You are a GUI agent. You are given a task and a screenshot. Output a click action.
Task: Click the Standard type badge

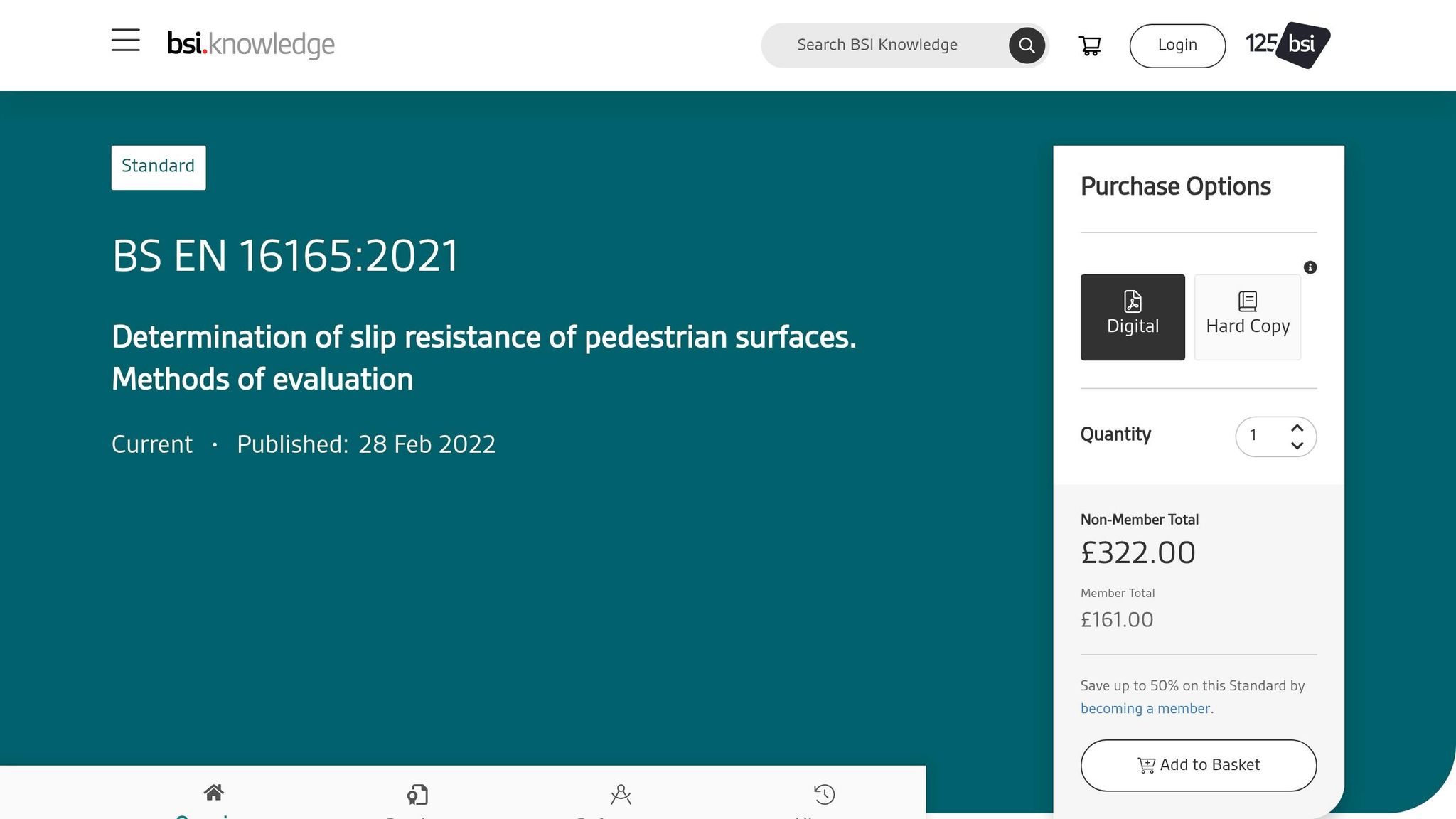point(159,167)
